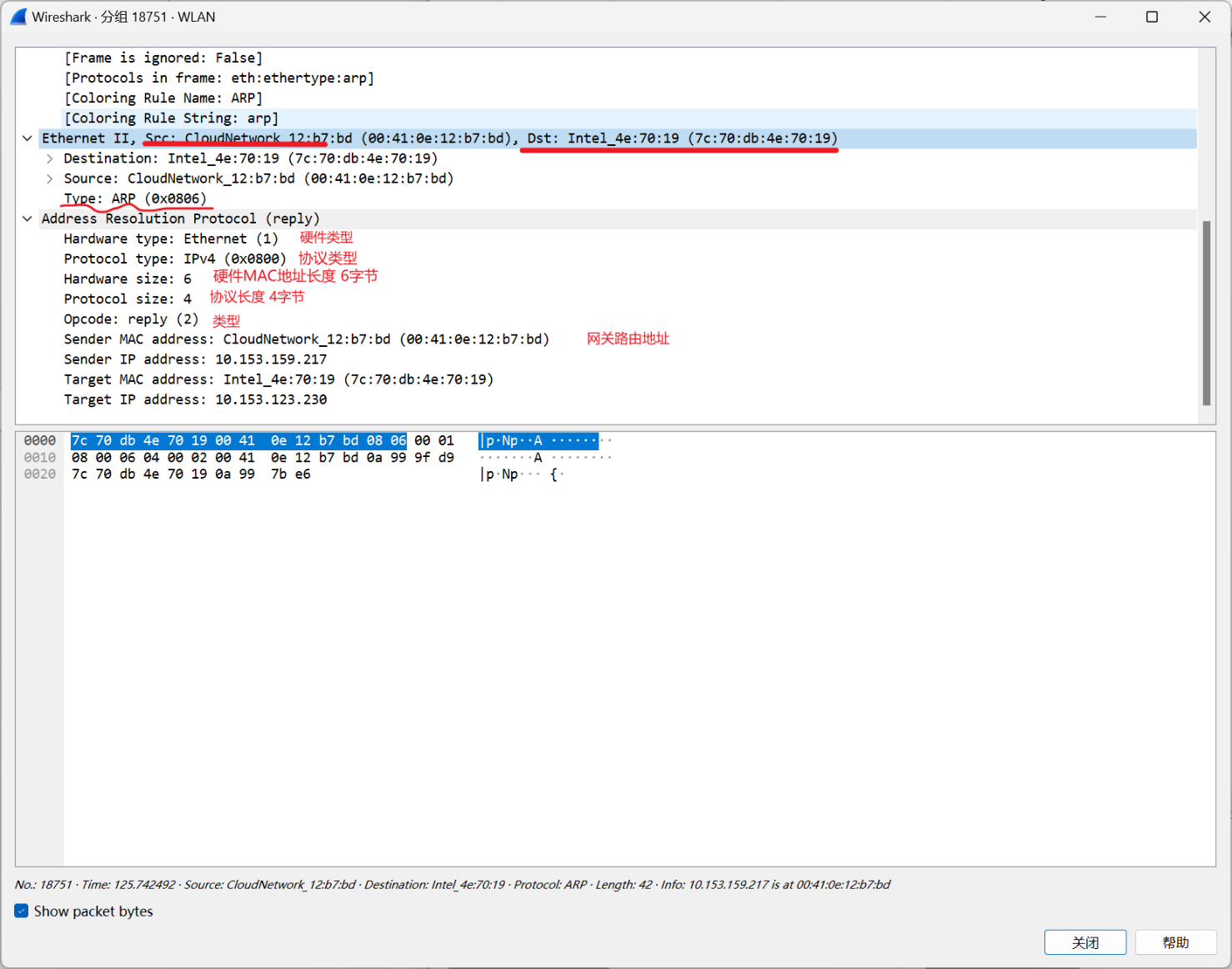1232x969 pixels.
Task: Click the 关闭 button
Action: [x=1085, y=942]
